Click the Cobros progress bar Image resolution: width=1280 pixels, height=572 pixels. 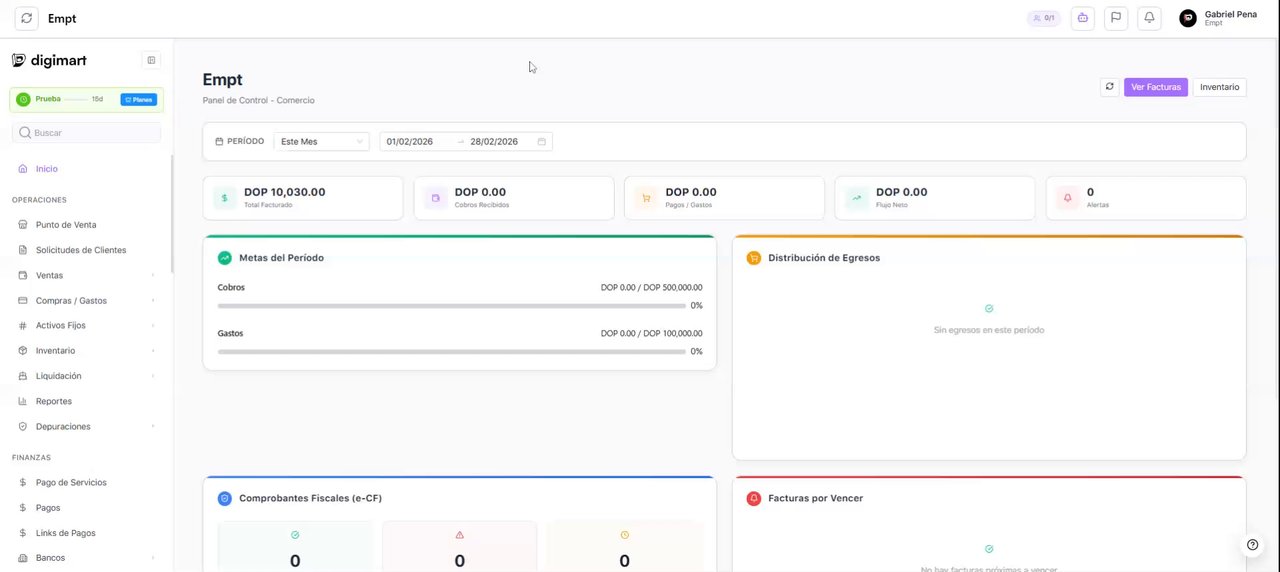click(x=451, y=305)
